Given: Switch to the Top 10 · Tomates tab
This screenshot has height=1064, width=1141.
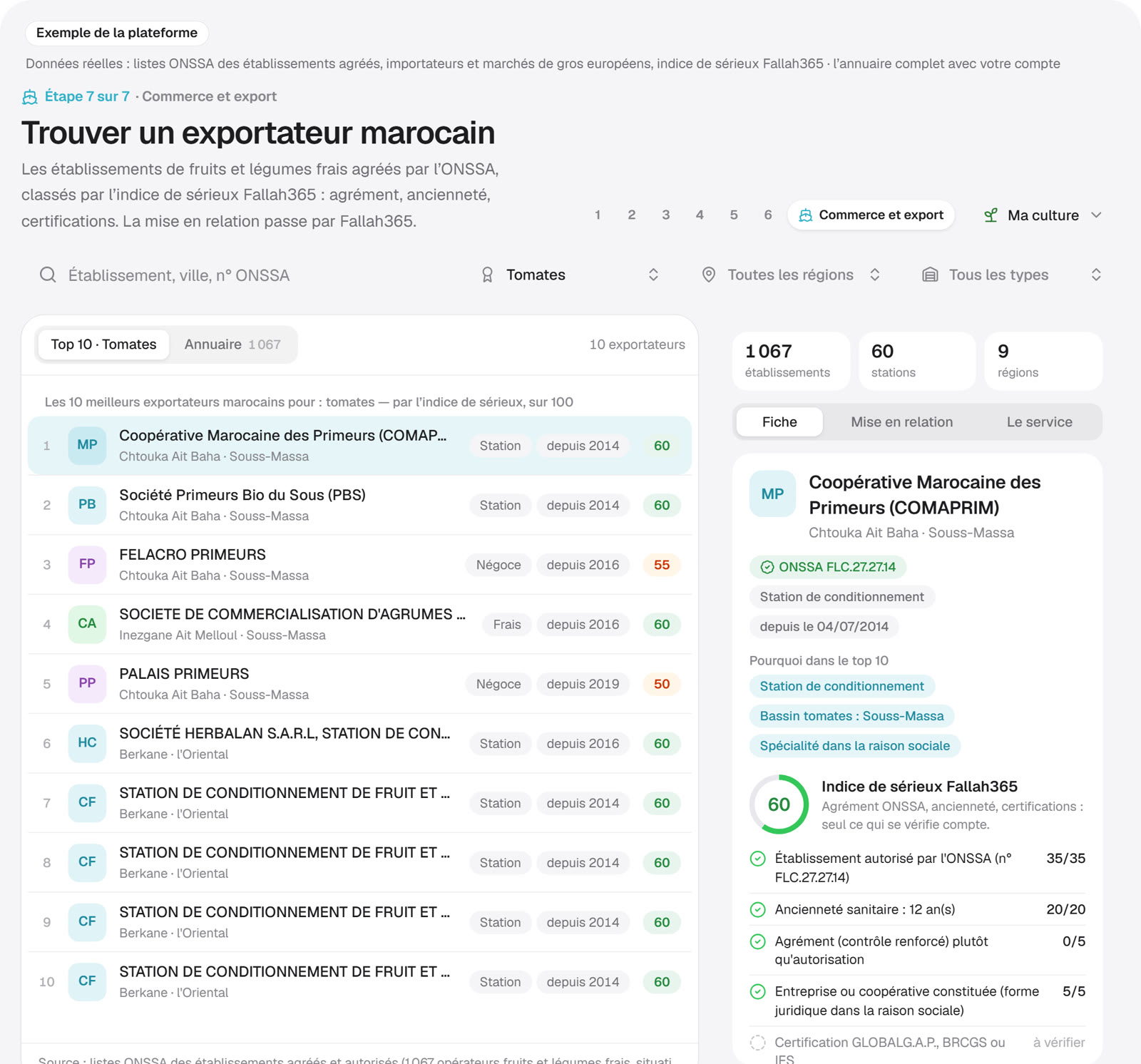Looking at the screenshot, I should coord(103,344).
